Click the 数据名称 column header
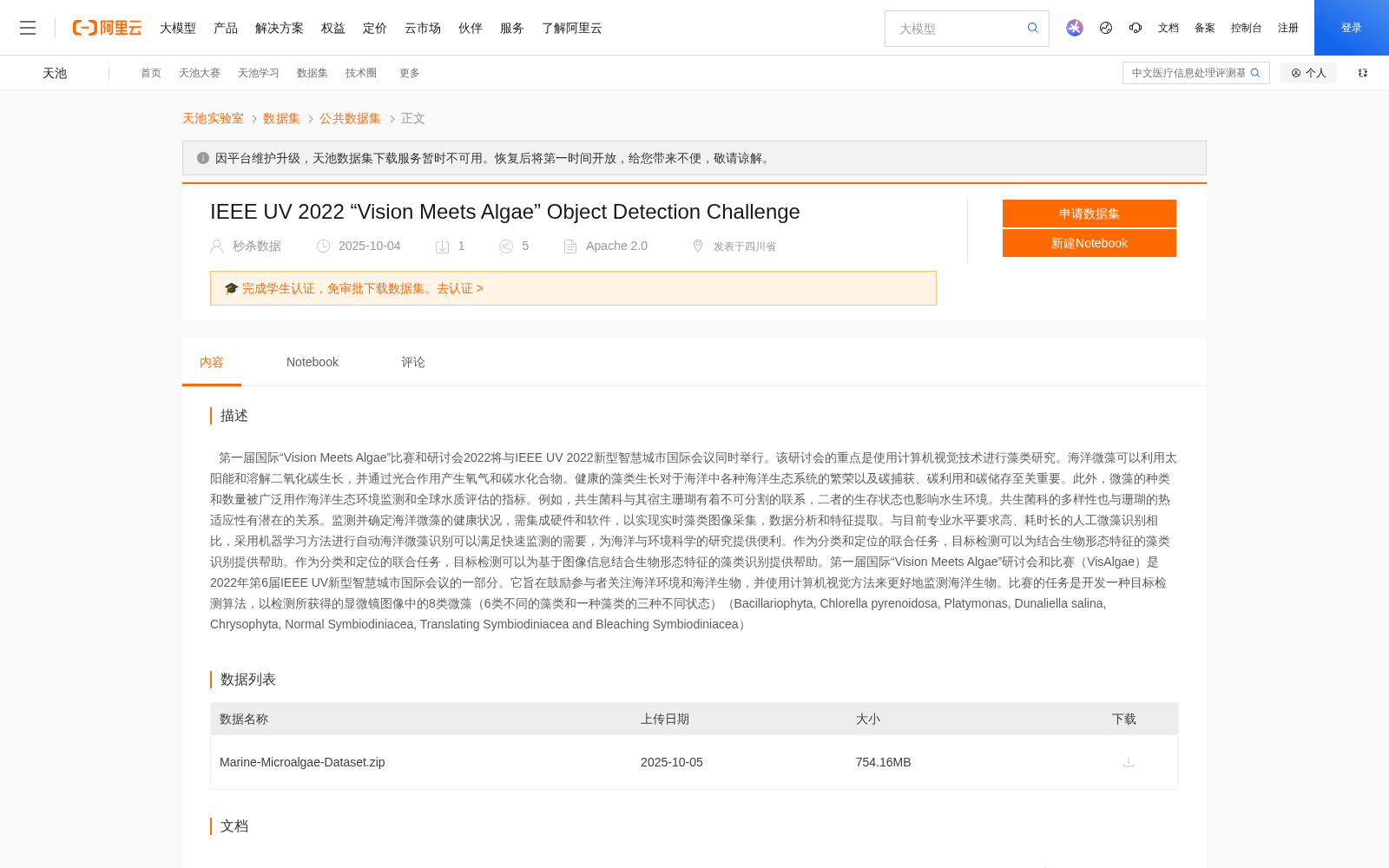The width and height of the screenshot is (1389, 868). pyautogui.click(x=244, y=719)
